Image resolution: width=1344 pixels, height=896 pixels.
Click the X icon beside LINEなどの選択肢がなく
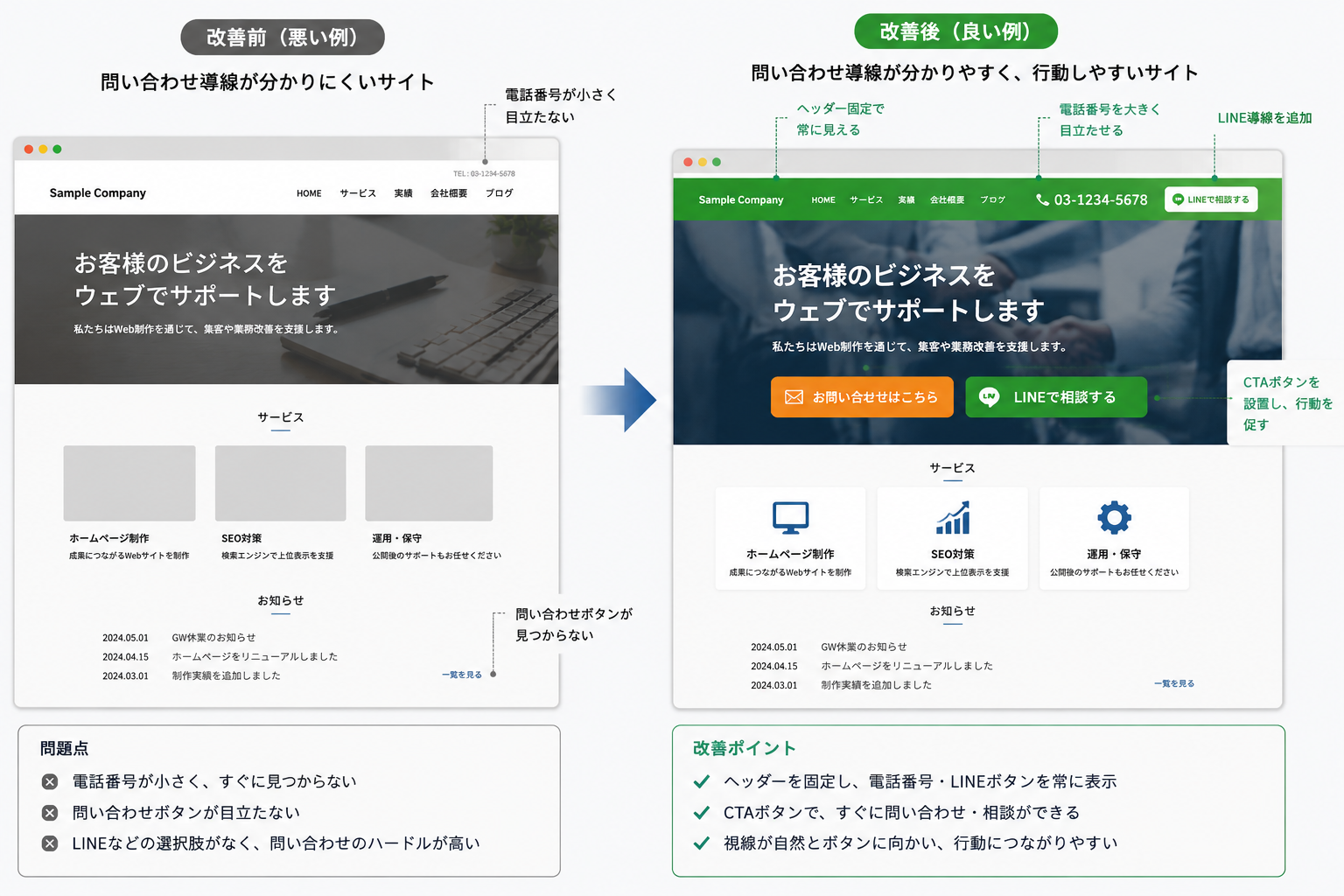pos(50,843)
